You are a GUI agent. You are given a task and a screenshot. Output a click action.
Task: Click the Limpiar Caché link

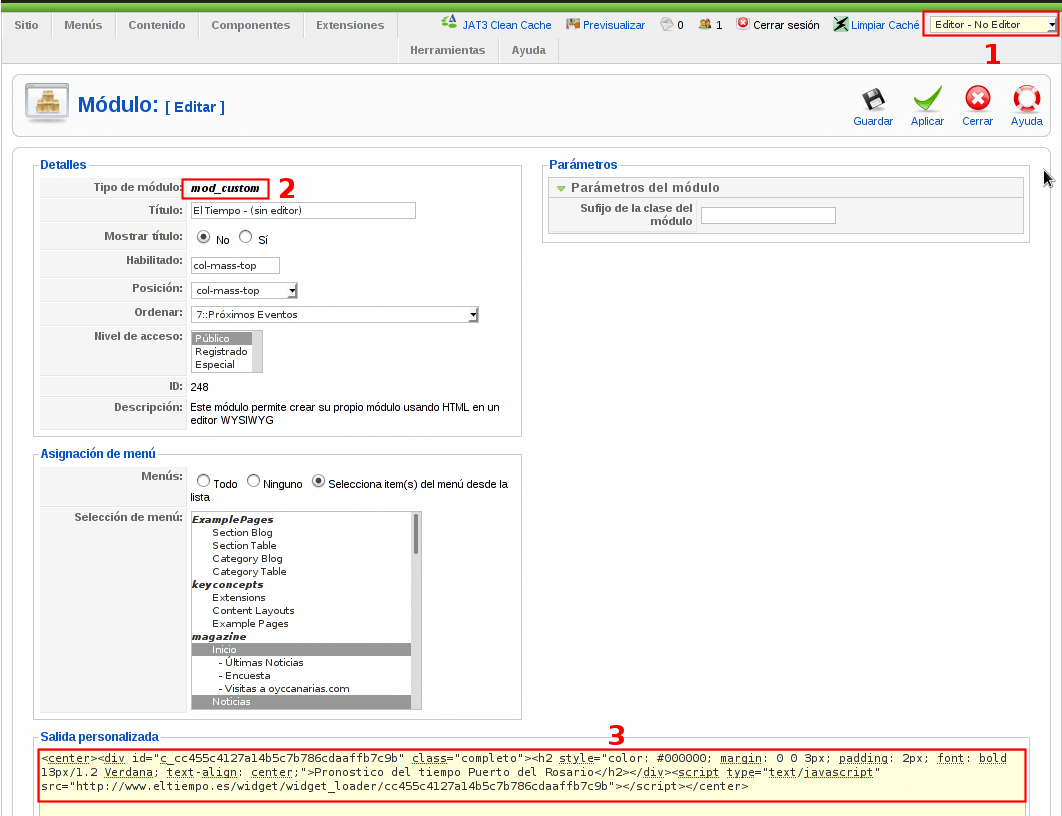pos(885,25)
